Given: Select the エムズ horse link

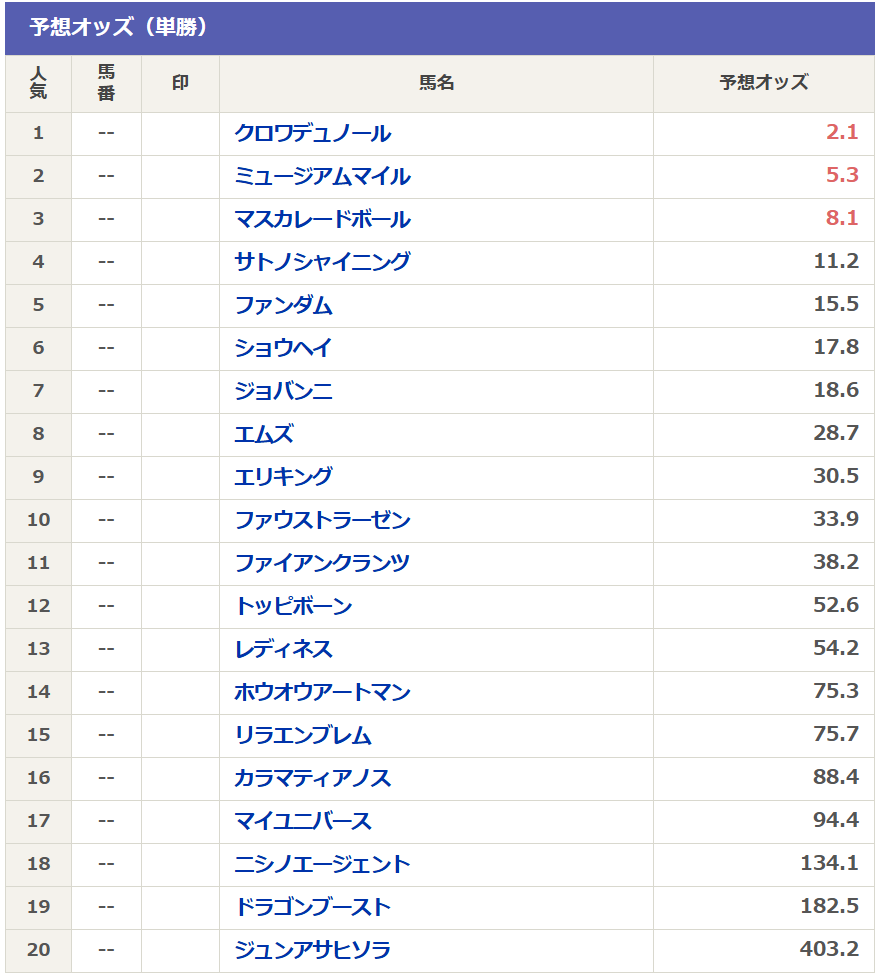Looking at the screenshot, I should coord(264,435).
